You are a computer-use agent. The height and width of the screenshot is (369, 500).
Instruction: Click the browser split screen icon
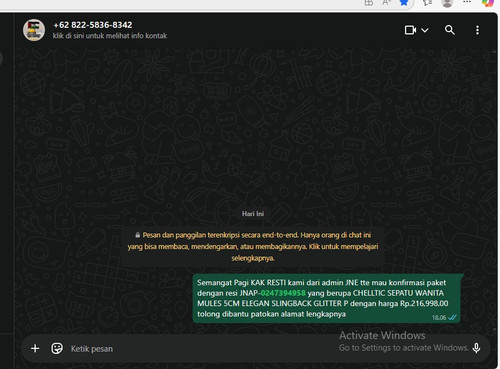tap(368, 3)
